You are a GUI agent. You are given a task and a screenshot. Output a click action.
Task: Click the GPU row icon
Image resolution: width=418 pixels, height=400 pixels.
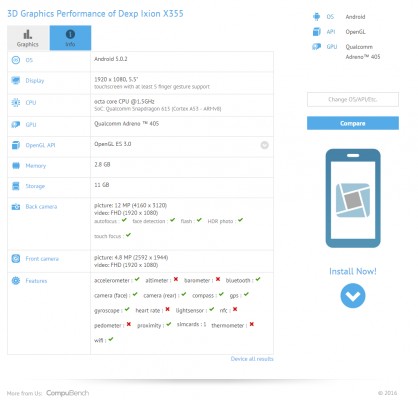click(16, 125)
